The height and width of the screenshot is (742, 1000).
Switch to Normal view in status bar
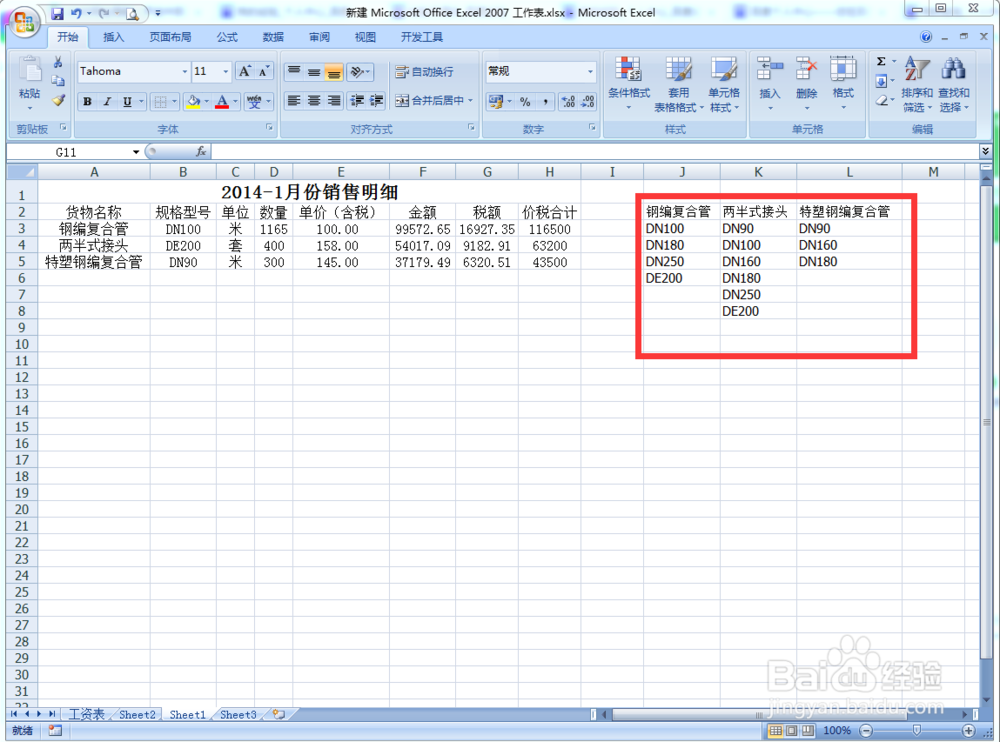click(x=775, y=731)
